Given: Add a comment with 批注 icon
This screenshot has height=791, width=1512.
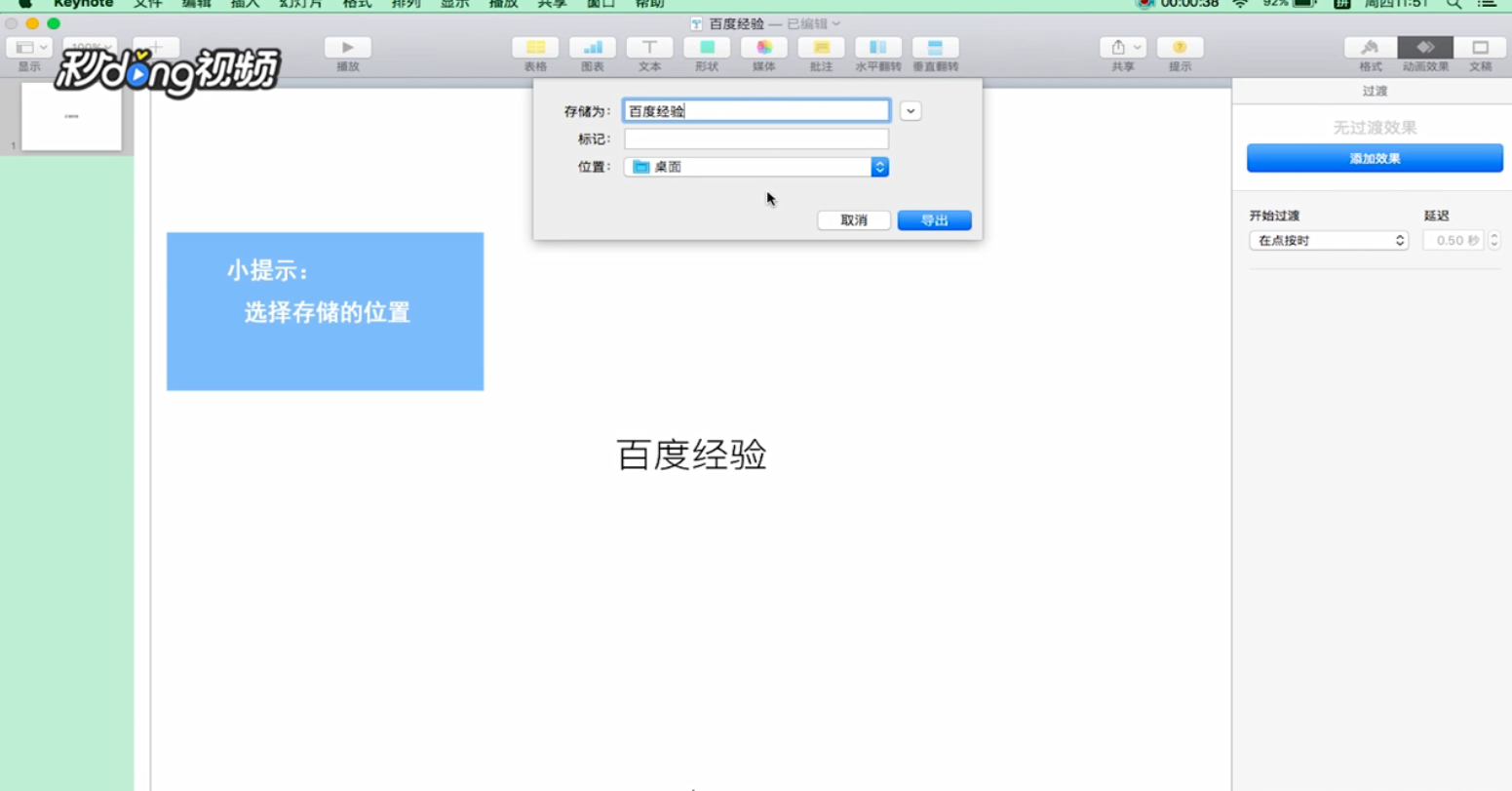Looking at the screenshot, I should 821,47.
